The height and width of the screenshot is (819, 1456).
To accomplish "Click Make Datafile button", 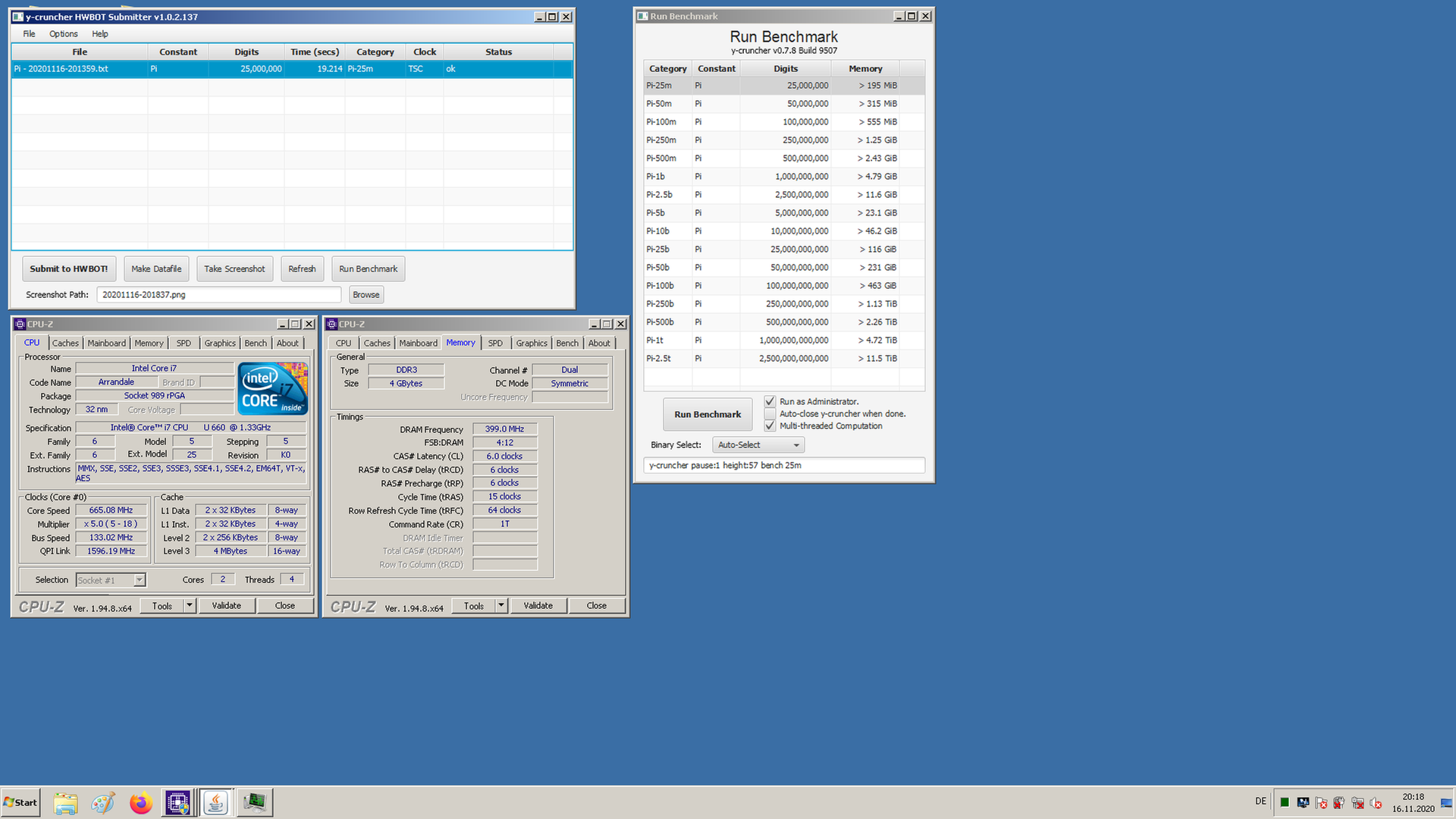I will point(156,269).
